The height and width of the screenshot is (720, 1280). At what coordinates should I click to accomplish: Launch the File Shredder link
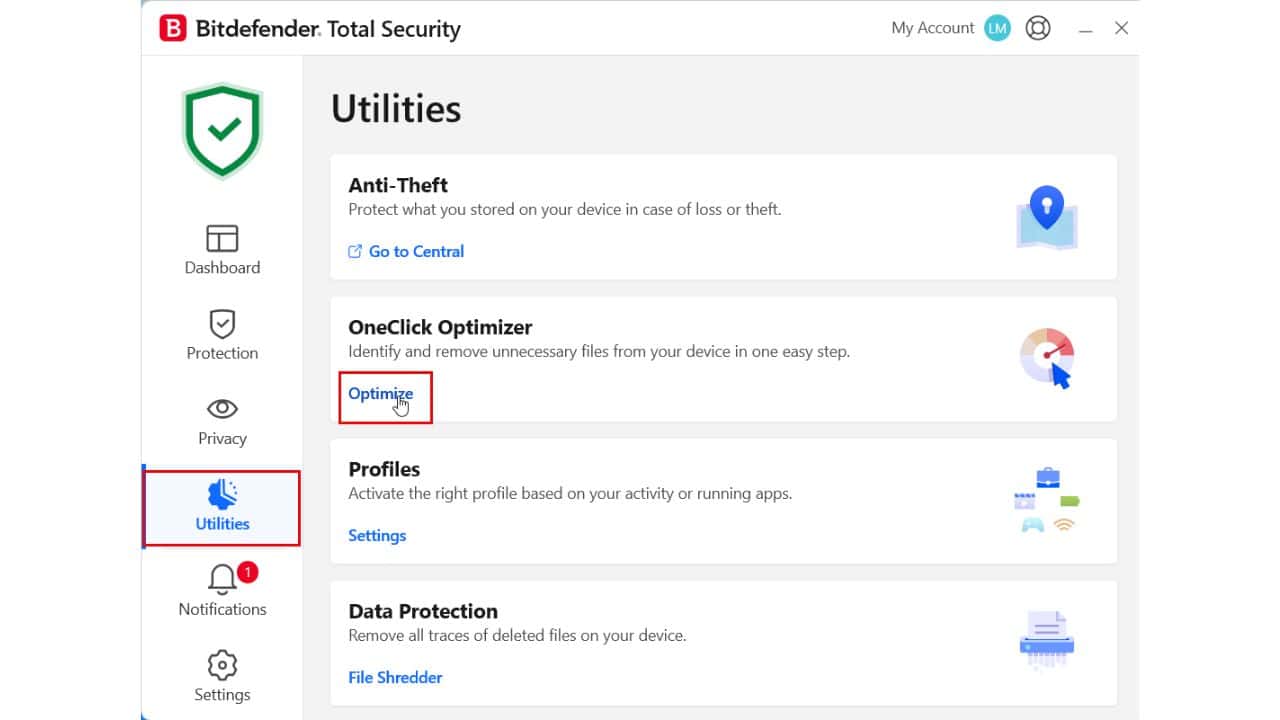coord(395,677)
